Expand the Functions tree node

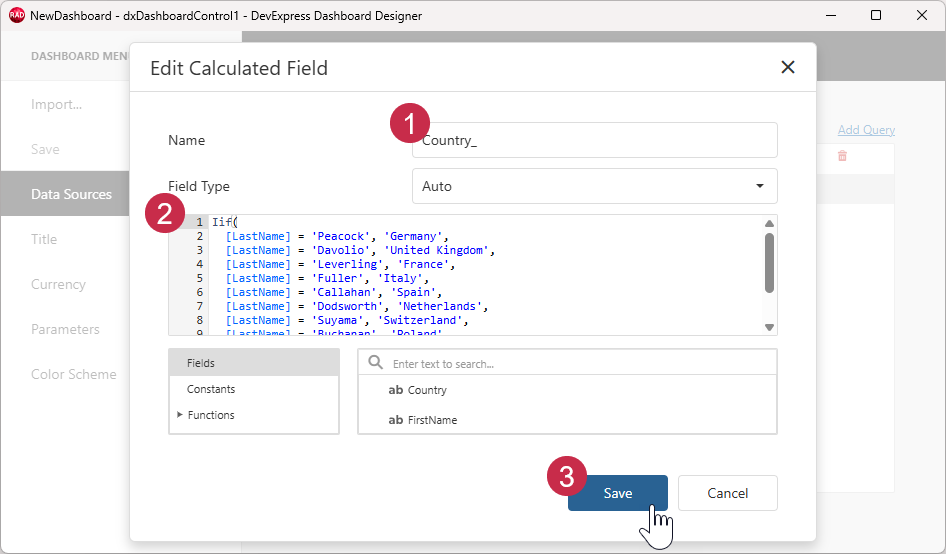click(180, 415)
